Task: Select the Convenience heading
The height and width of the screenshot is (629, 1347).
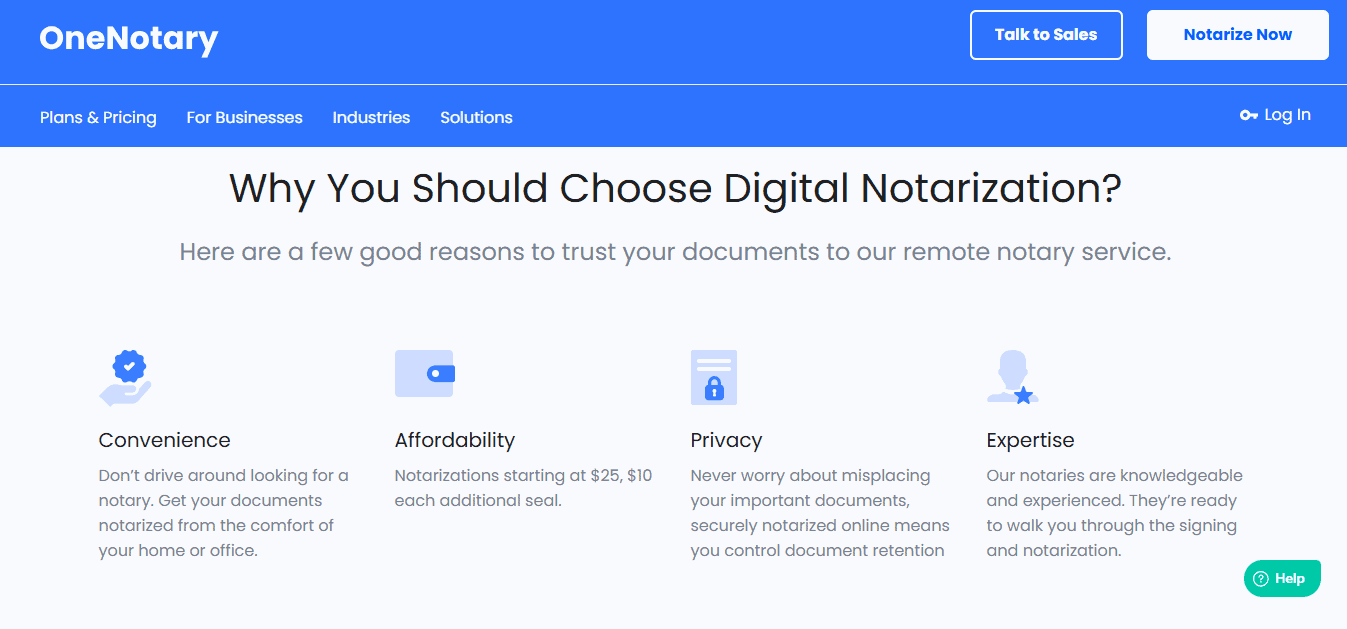Action: point(164,440)
